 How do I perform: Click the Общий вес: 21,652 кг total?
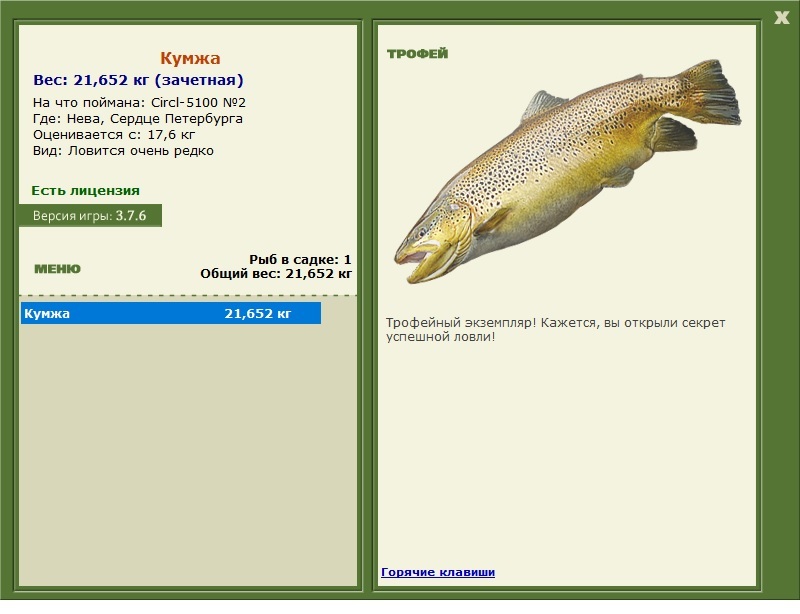click(x=276, y=273)
